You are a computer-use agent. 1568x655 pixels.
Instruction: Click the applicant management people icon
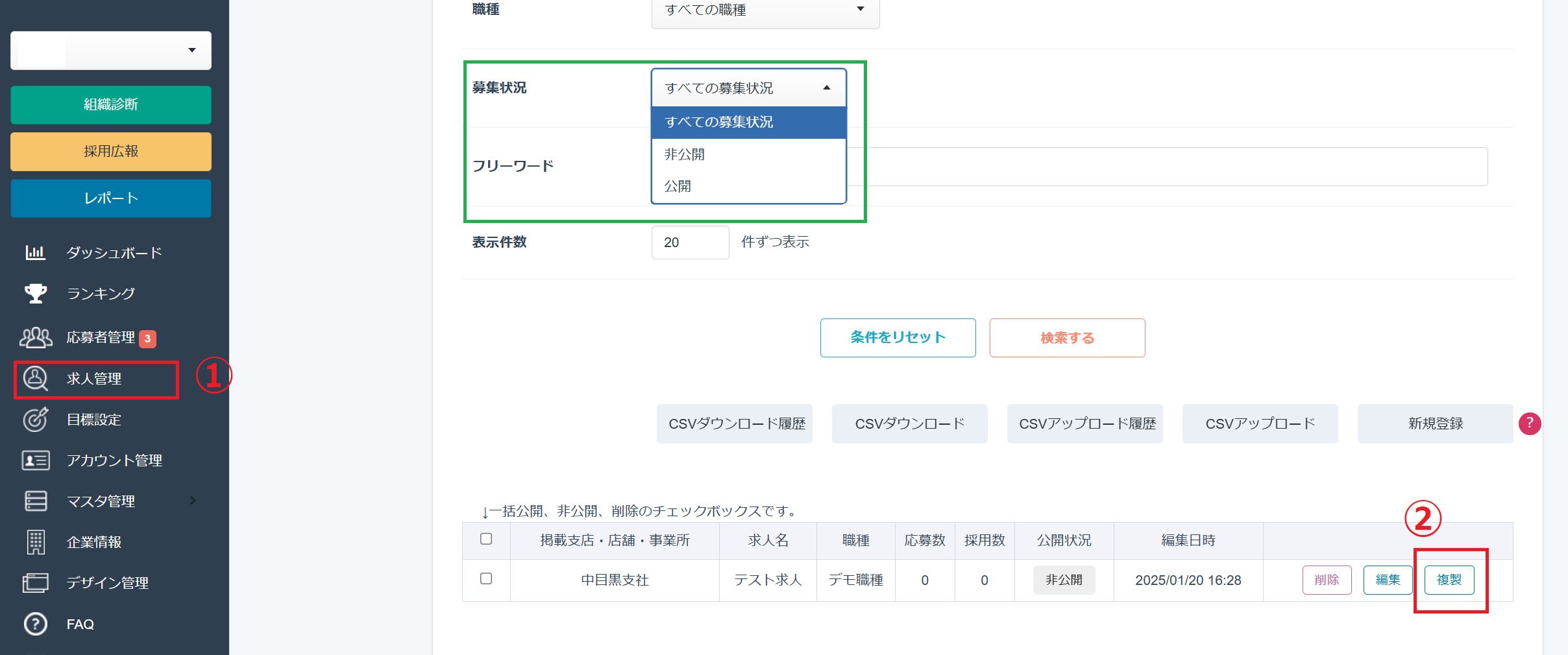pos(35,337)
